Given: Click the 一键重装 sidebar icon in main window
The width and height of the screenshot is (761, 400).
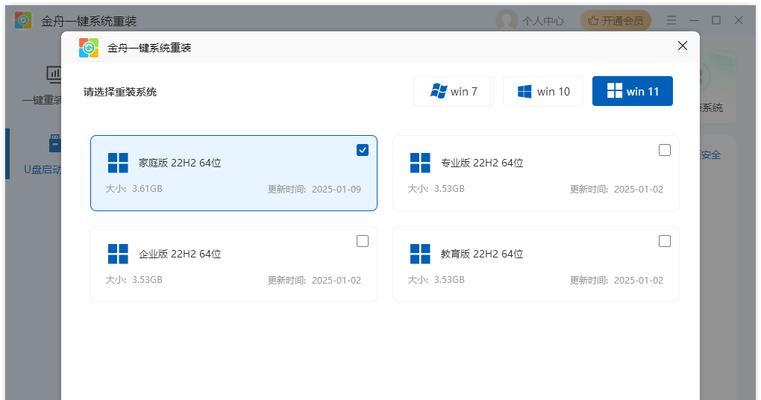Looking at the screenshot, I should 54,74.
